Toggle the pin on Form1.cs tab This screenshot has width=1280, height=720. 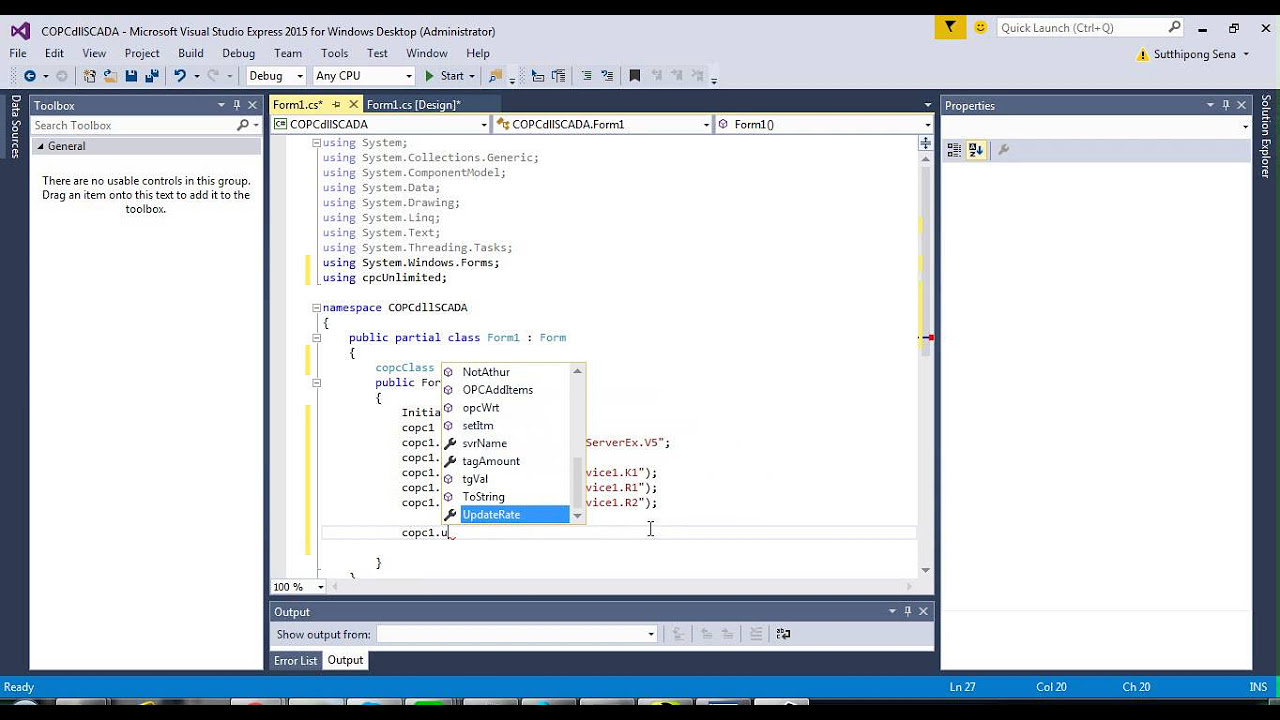pos(337,104)
